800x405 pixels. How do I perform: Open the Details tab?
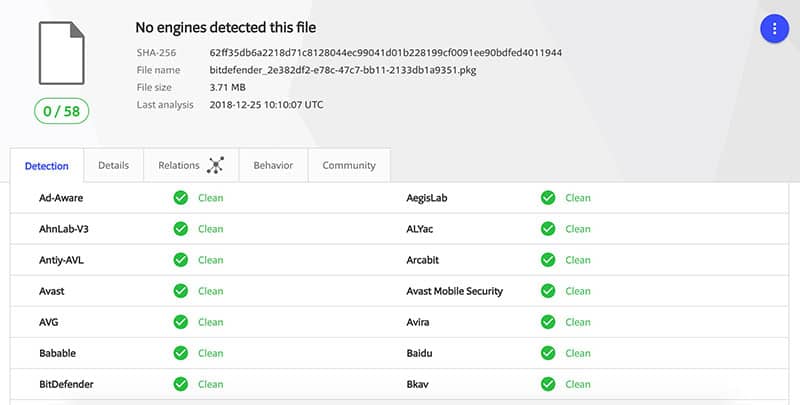113,165
